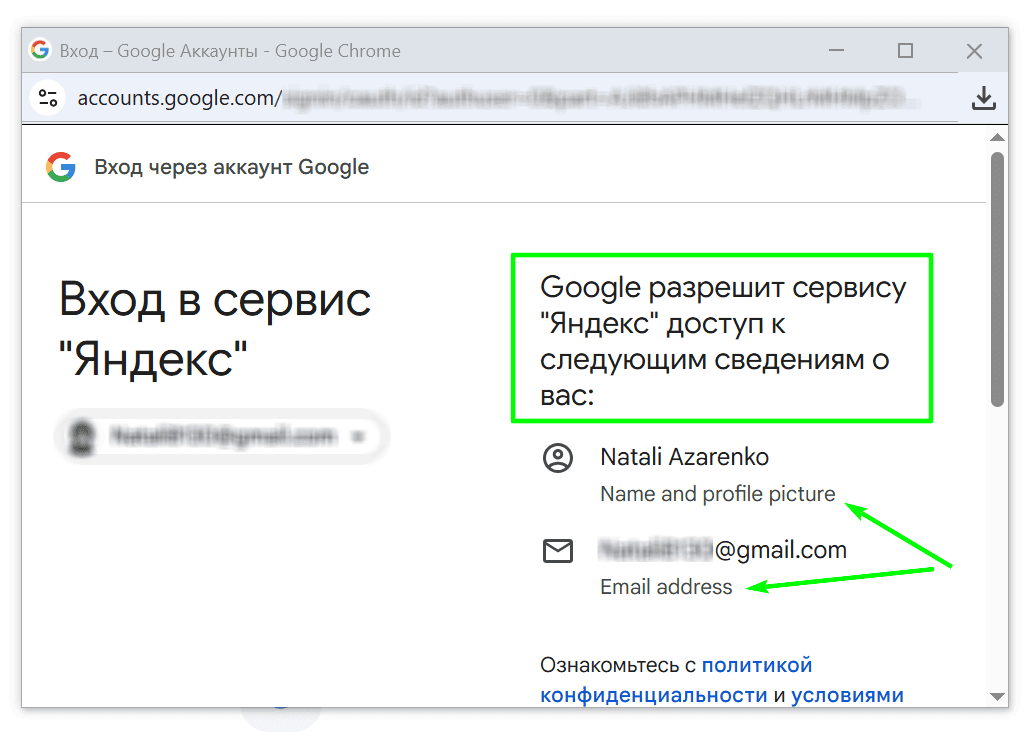Click the blurred avatar in the account chip
1035x737 pixels.
pos(81,436)
